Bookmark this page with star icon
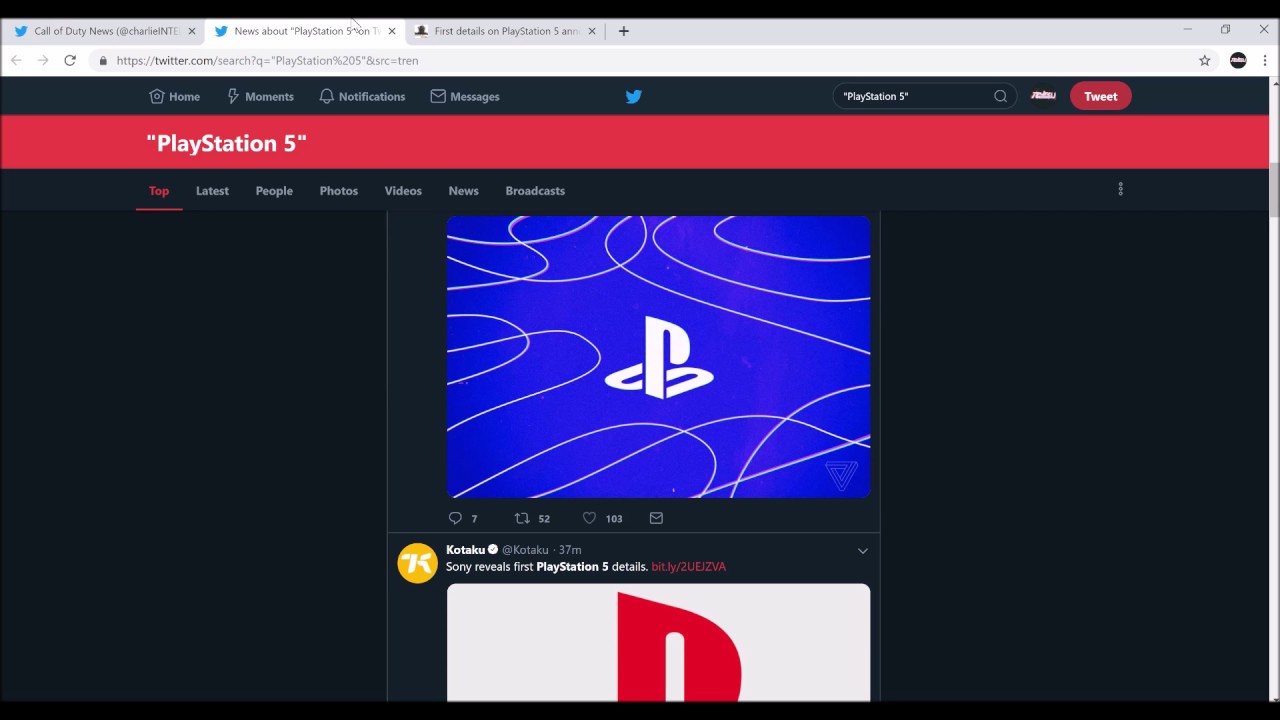Screen dimensions: 1280x720 tap(1204, 60)
